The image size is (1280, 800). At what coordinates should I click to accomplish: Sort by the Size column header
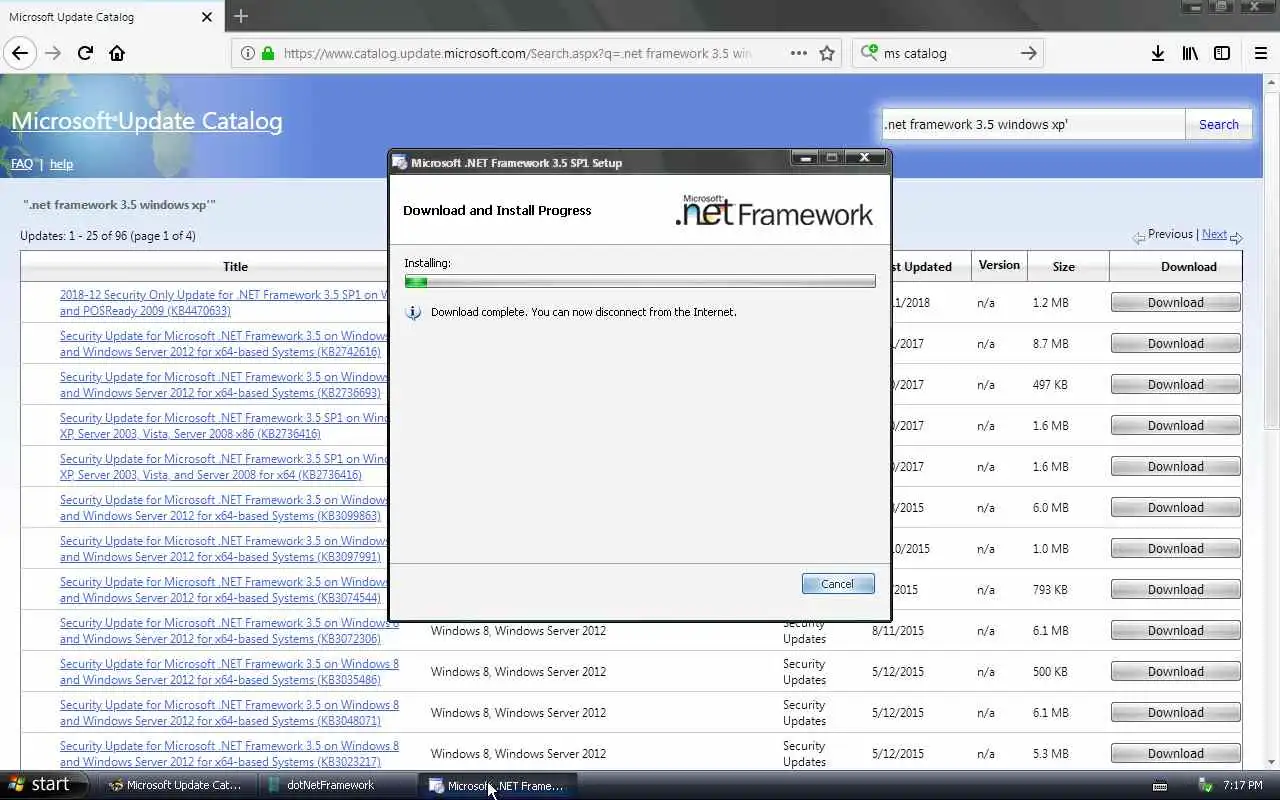tap(1064, 266)
